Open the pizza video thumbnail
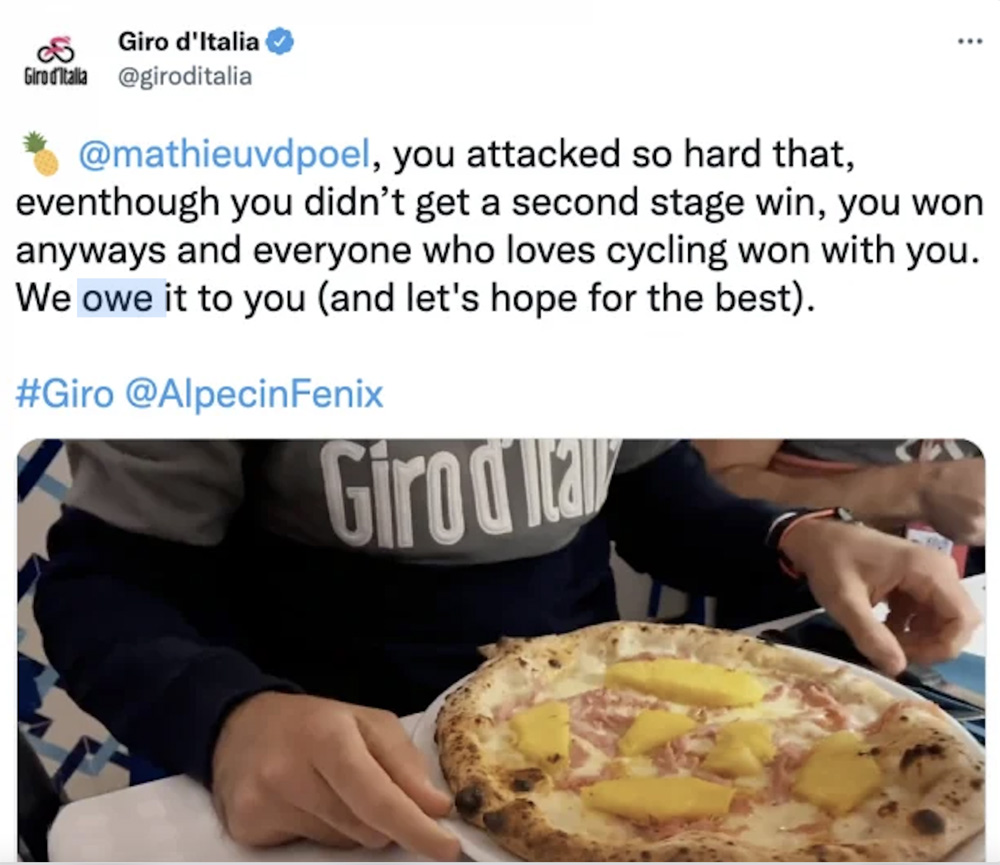 (501, 650)
